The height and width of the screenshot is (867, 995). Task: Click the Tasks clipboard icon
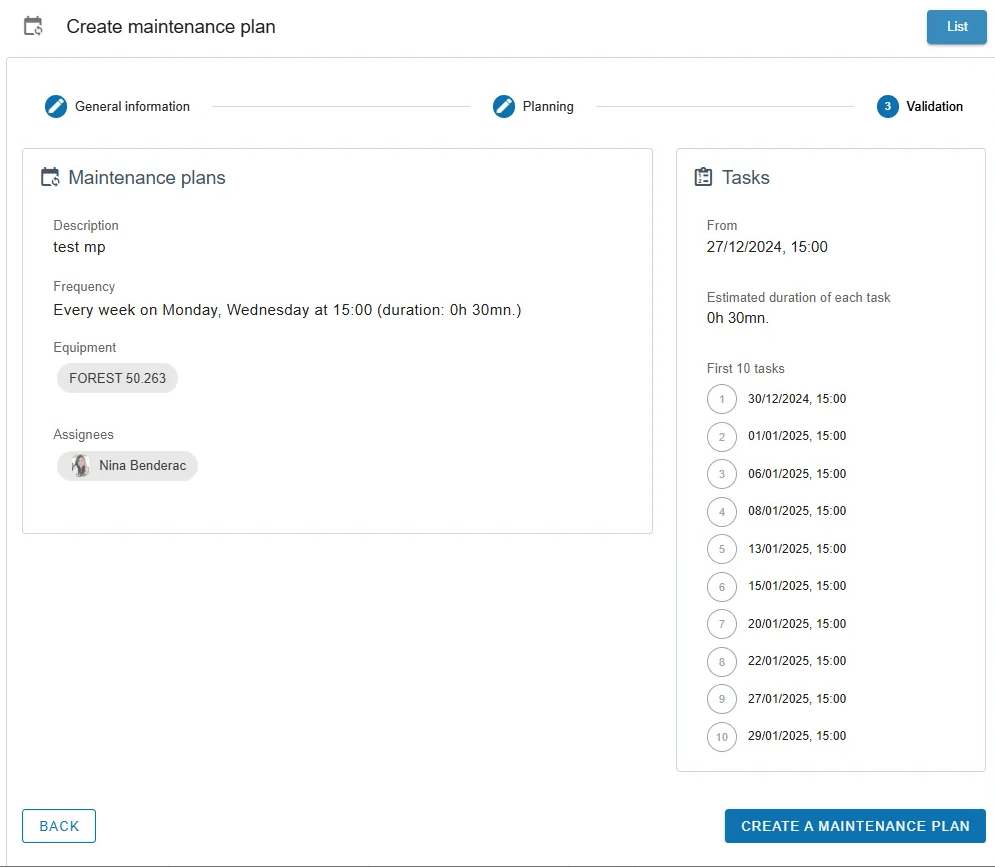click(703, 177)
